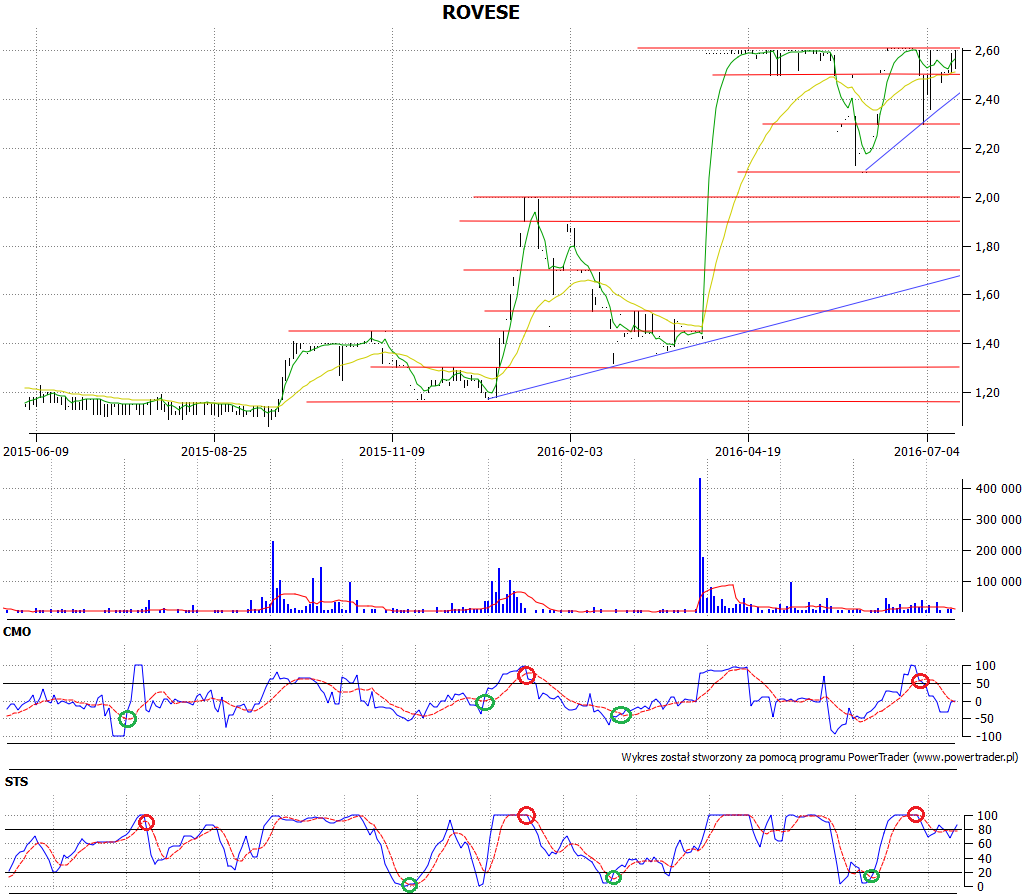The image size is (1024, 895).
Task: Open the www.powertrader.pl credit text
Action: (x=965, y=757)
